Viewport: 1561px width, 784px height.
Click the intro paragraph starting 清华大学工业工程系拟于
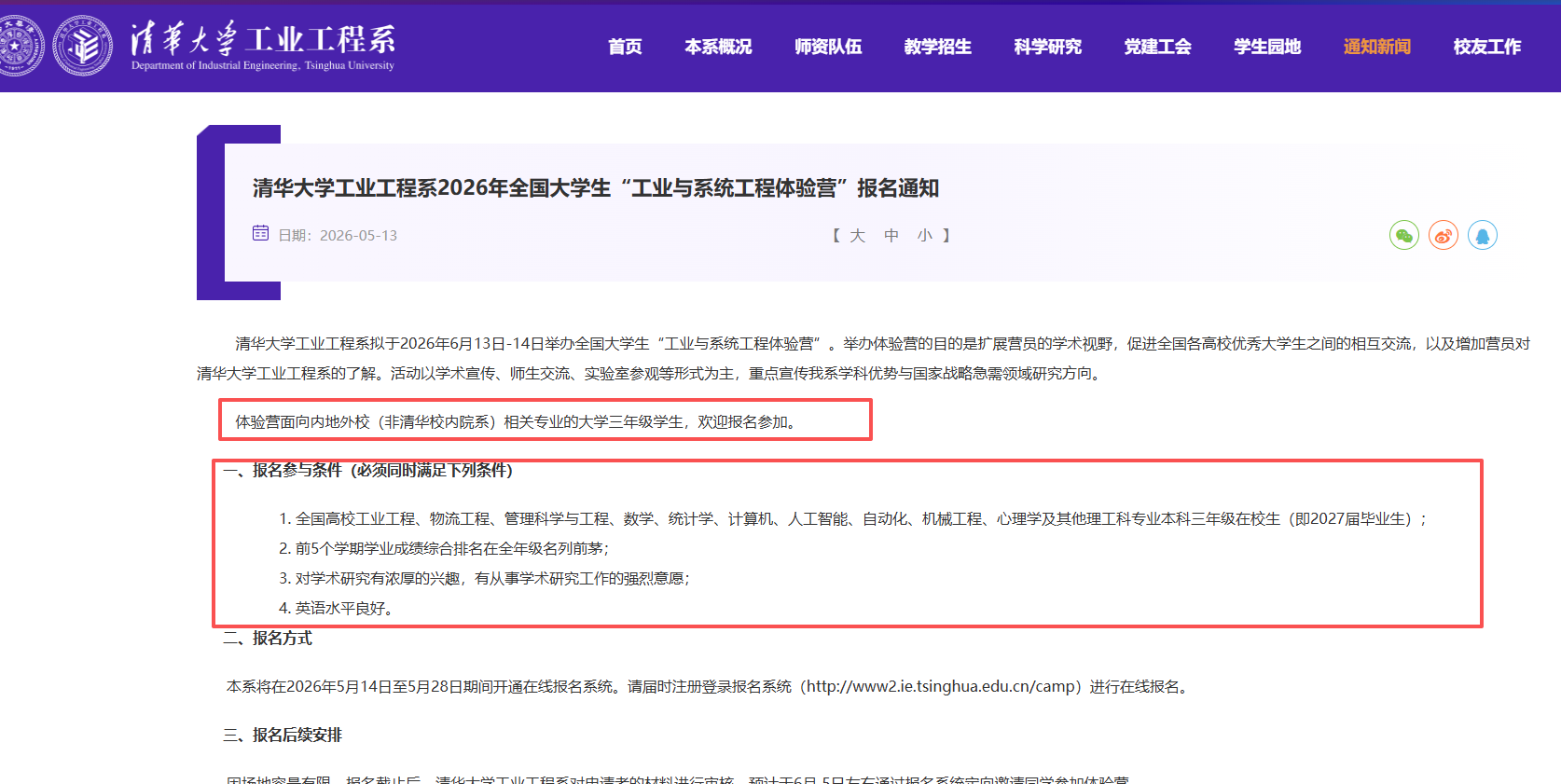(x=863, y=359)
